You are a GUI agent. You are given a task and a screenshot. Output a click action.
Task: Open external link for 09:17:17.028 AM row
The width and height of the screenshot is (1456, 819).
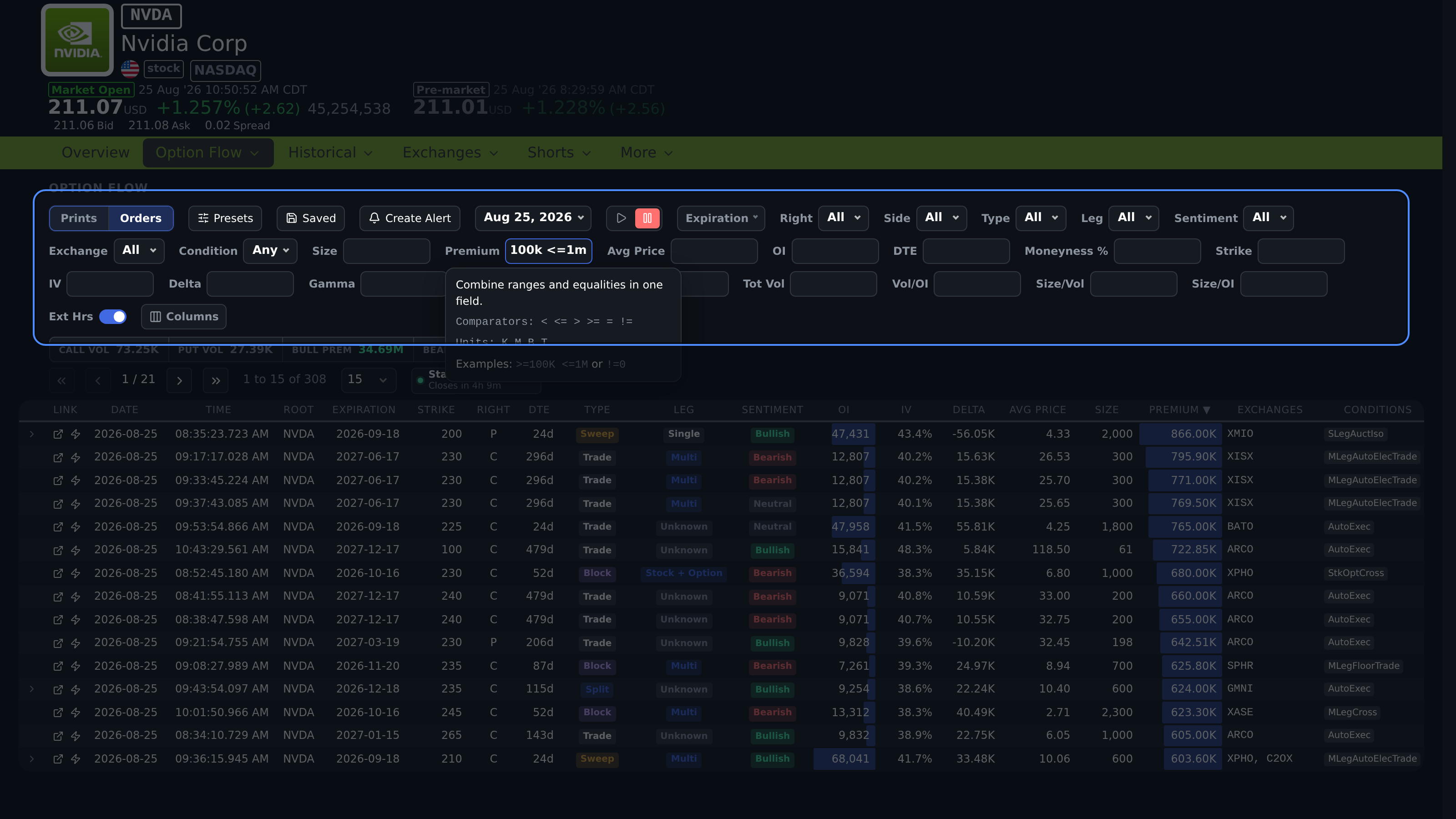(x=58, y=457)
